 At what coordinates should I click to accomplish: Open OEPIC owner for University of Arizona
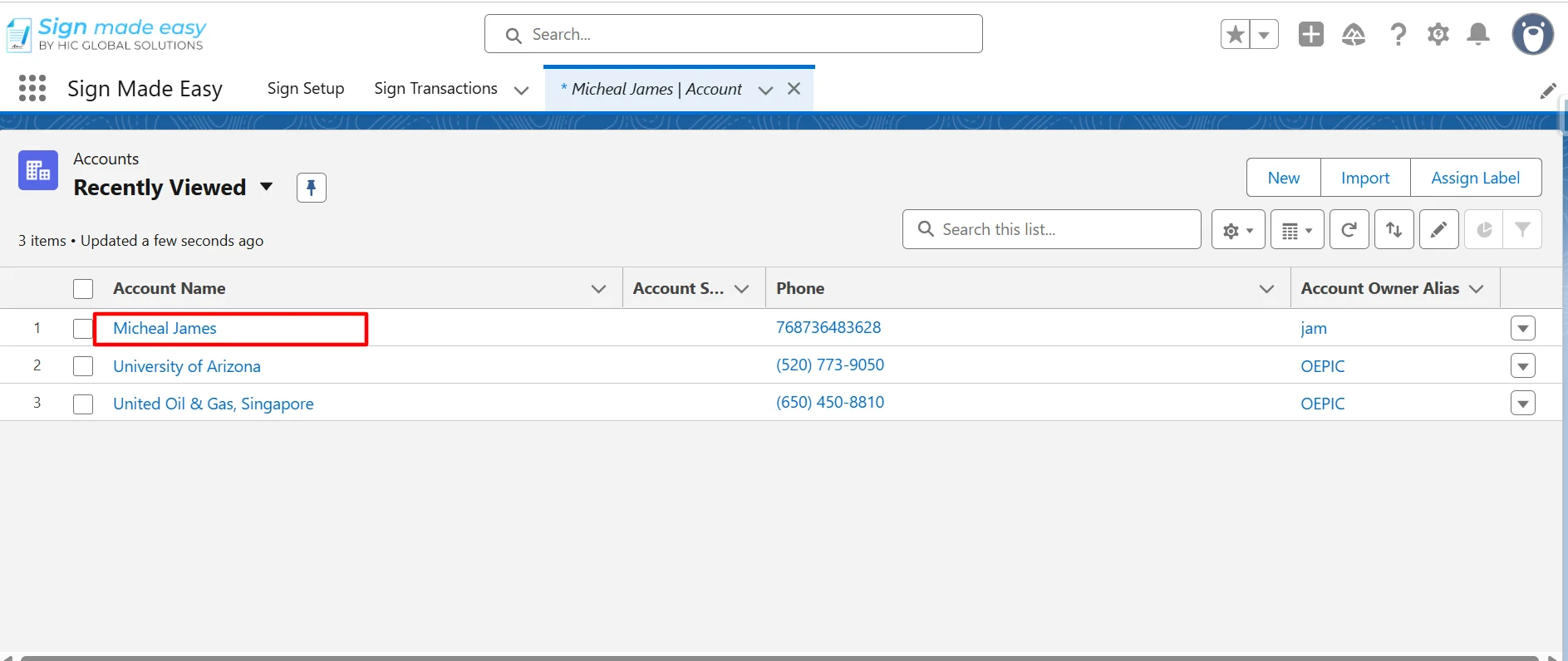tap(1323, 366)
